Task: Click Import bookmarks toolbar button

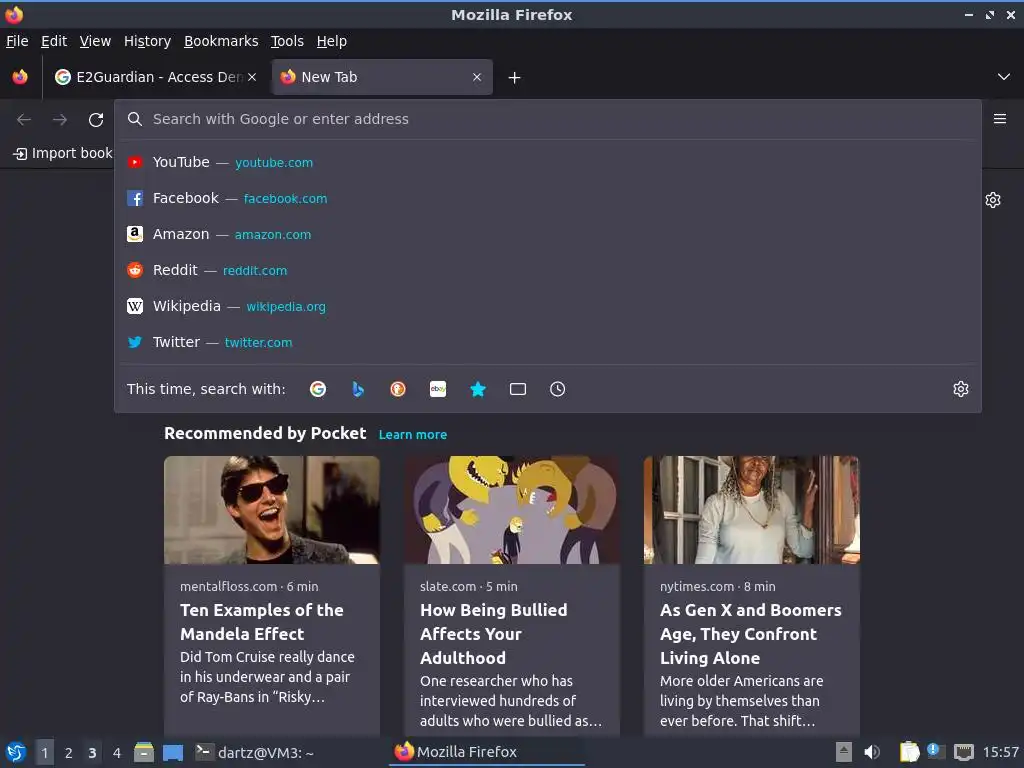Action: pyautogui.click(x=63, y=153)
